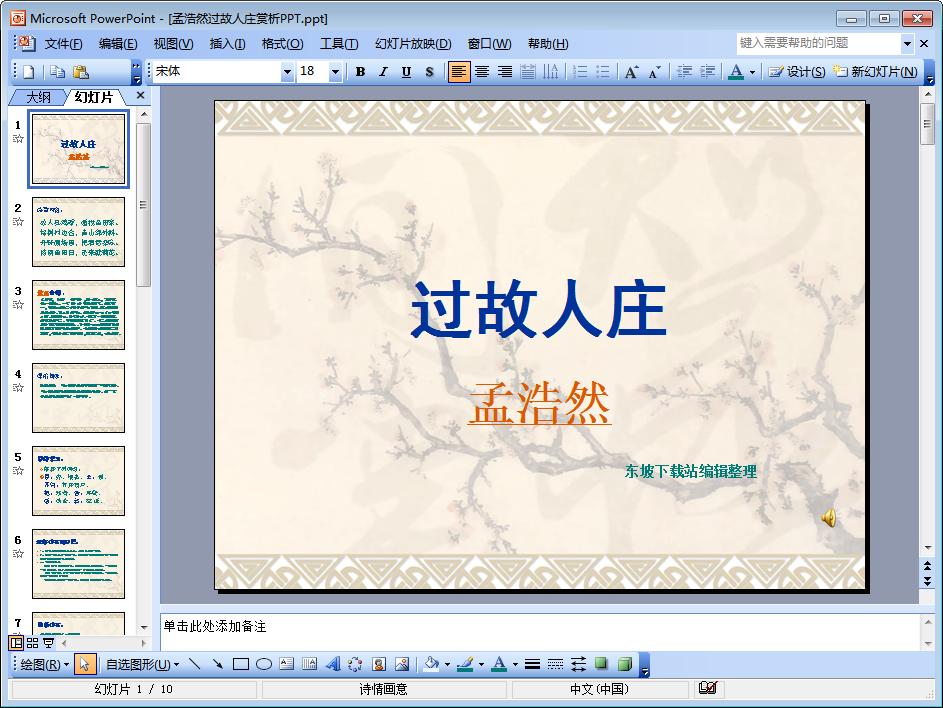Open the font name dropdown
Viewport: 943px width, 708px height.
pos(287,72)
